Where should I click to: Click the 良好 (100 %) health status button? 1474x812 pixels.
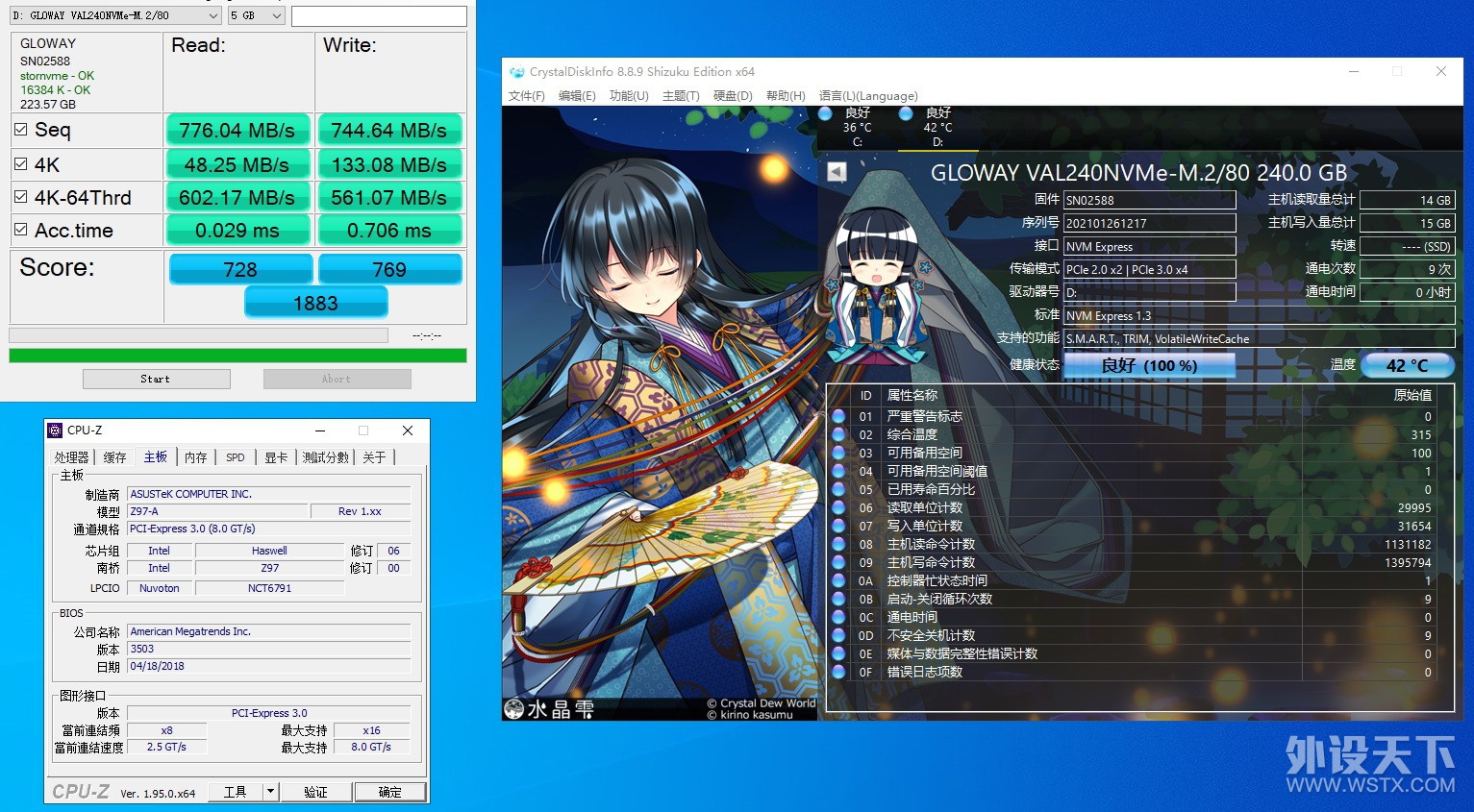[1149, 365]
